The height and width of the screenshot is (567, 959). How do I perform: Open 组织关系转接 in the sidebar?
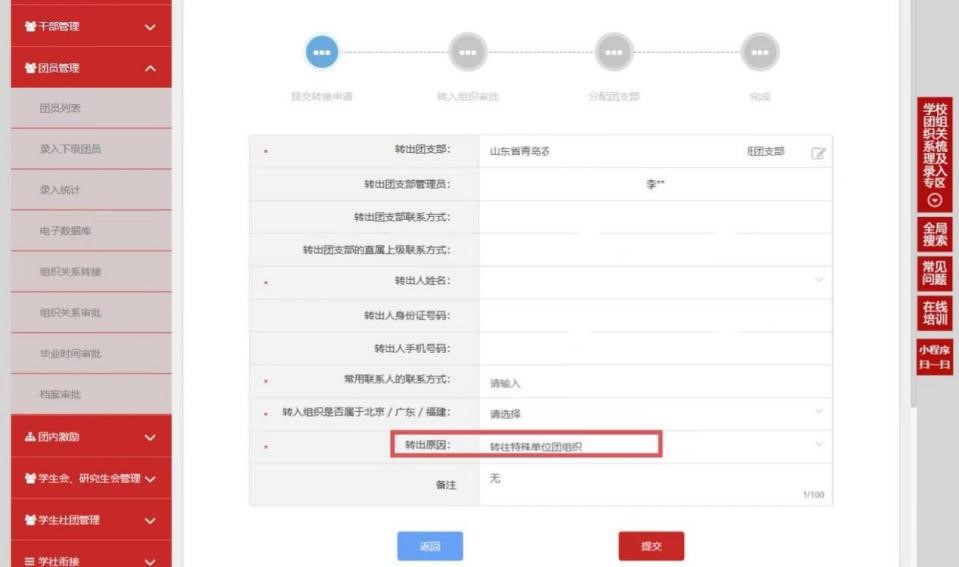coord(91,272)
